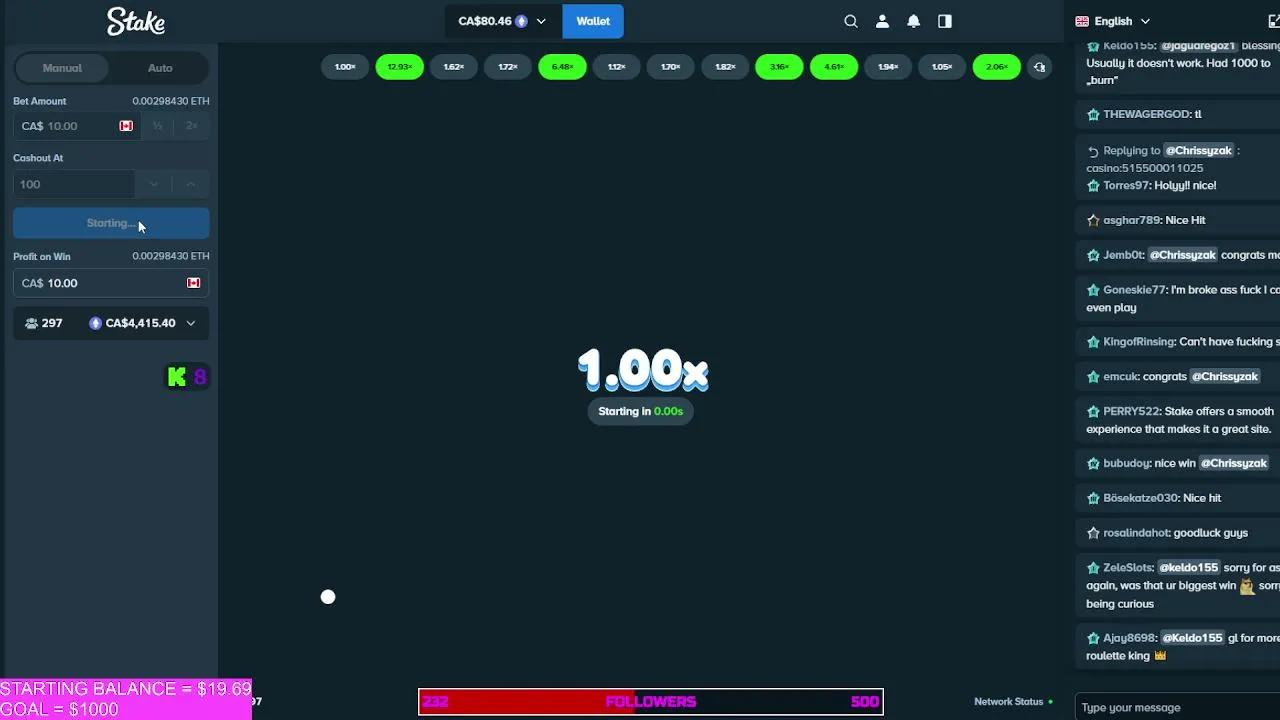This screenshot has width=1280, height=720.
Task: Click the Canada flag in Bet Amount
Action: (x=126, y=126)
